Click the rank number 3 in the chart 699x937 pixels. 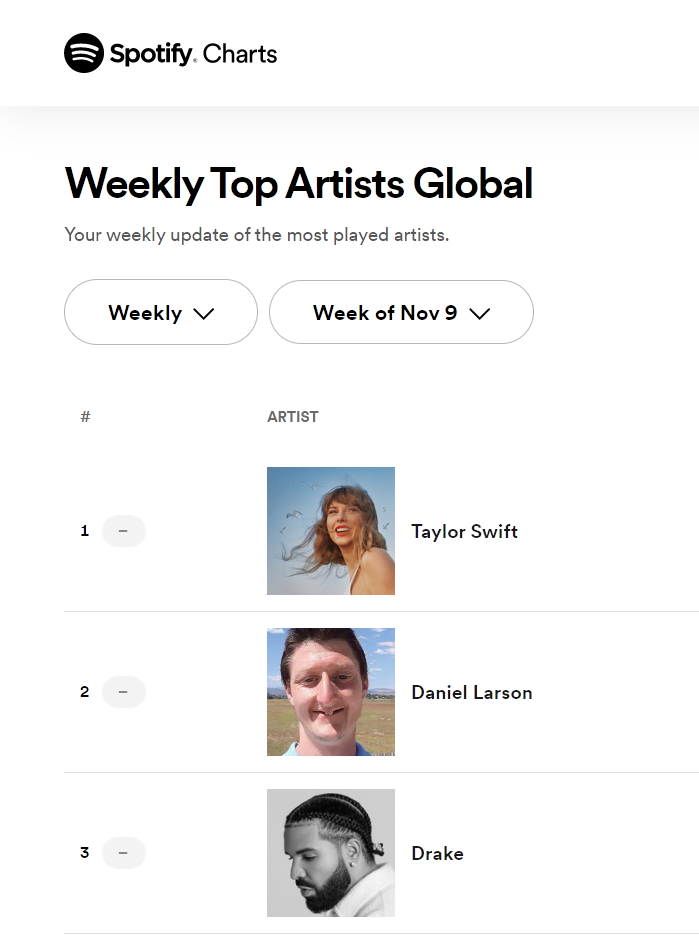[x=85, y=853]
